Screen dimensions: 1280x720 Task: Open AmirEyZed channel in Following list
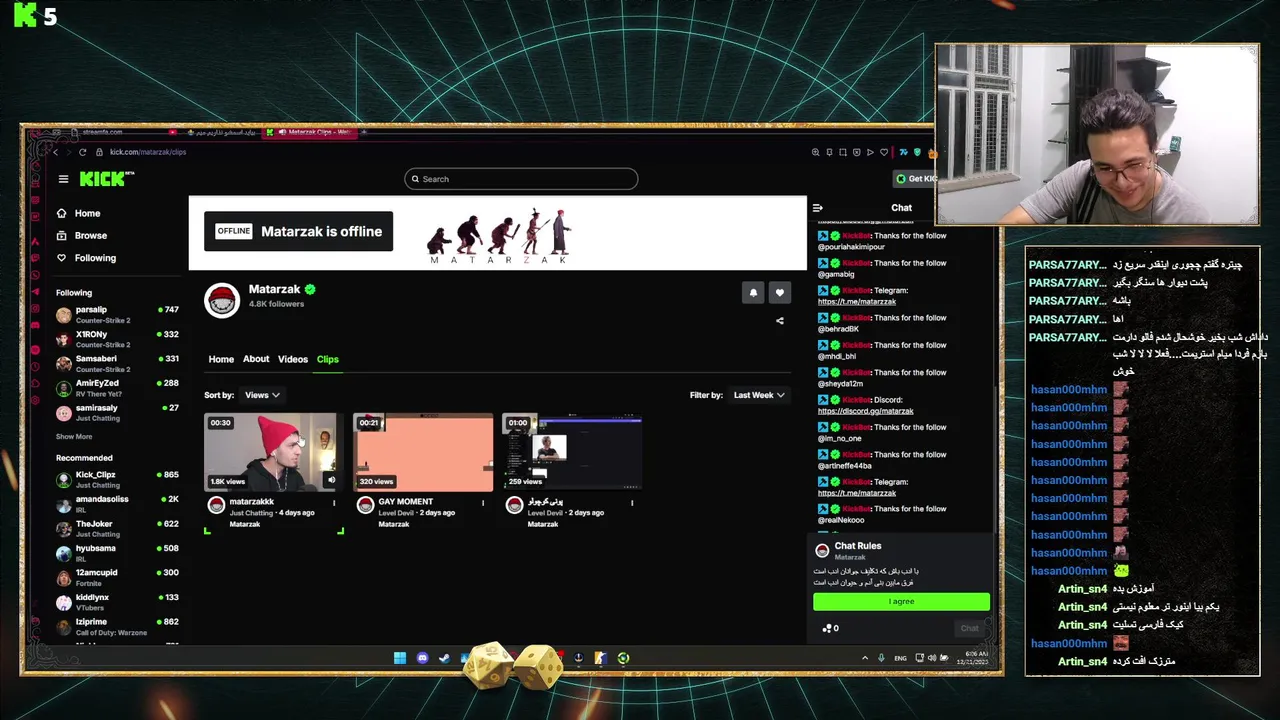pyautogui.click(x=117, y=388)
